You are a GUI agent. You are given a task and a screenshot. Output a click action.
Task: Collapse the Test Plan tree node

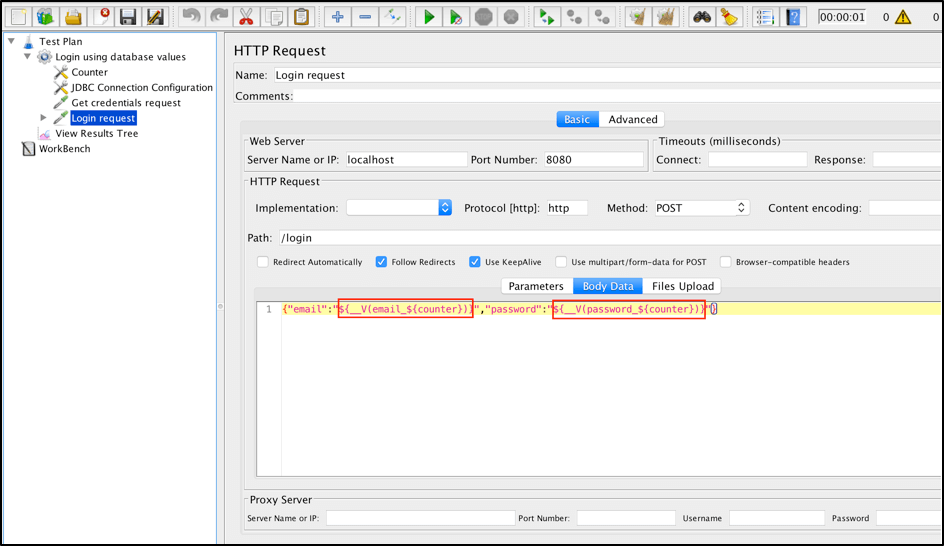tap(11, 41)
